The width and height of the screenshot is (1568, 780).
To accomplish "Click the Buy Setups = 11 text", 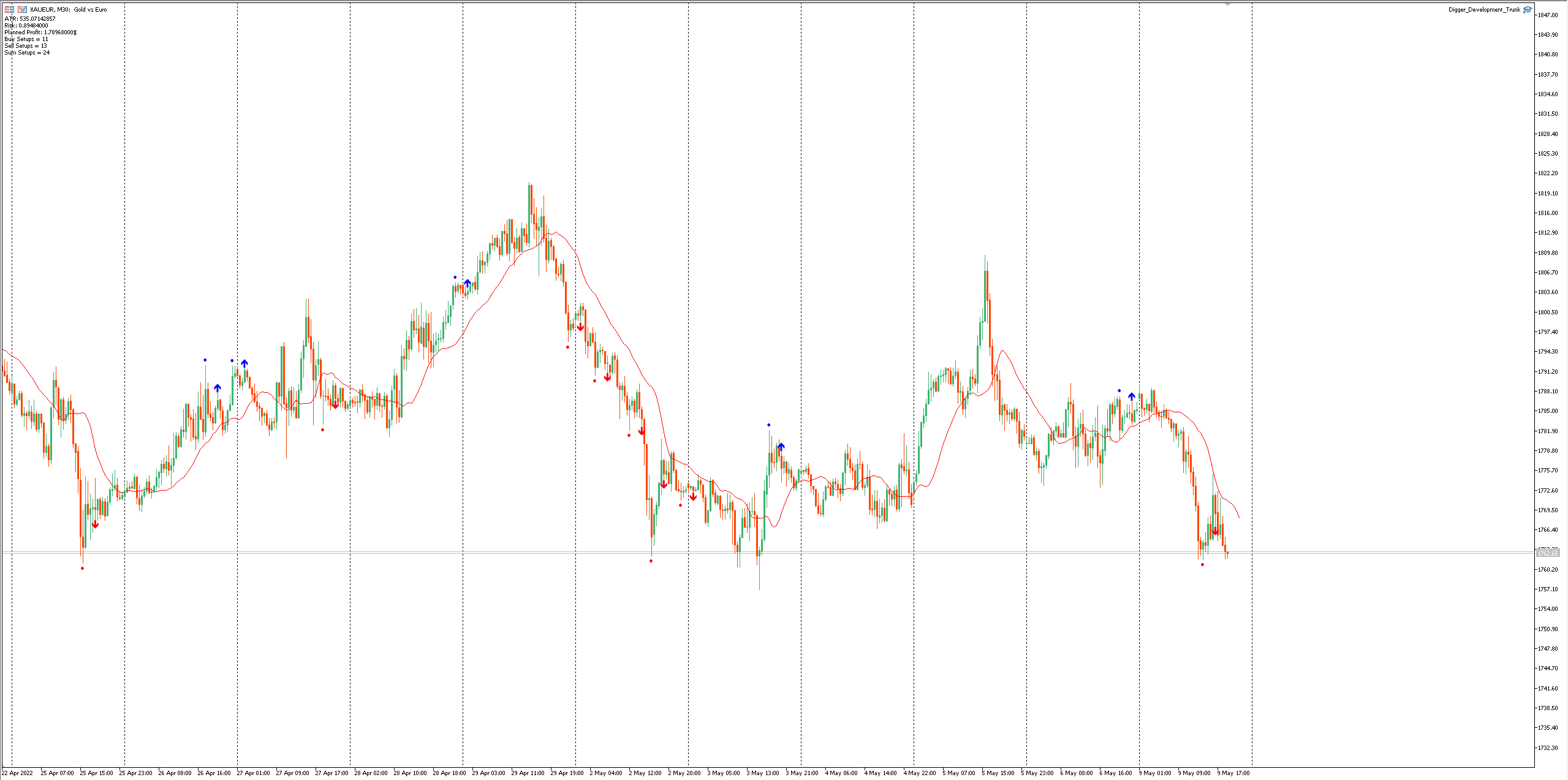I will pos(26,39).
